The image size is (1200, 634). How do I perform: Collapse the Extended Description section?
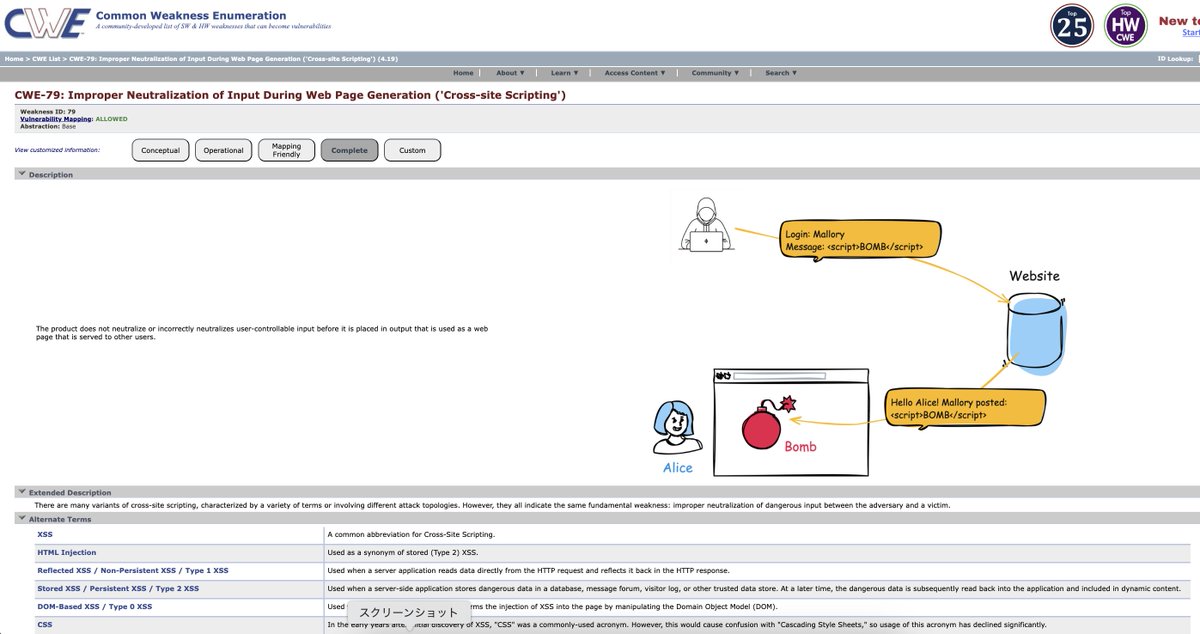[x=21, y=493]
